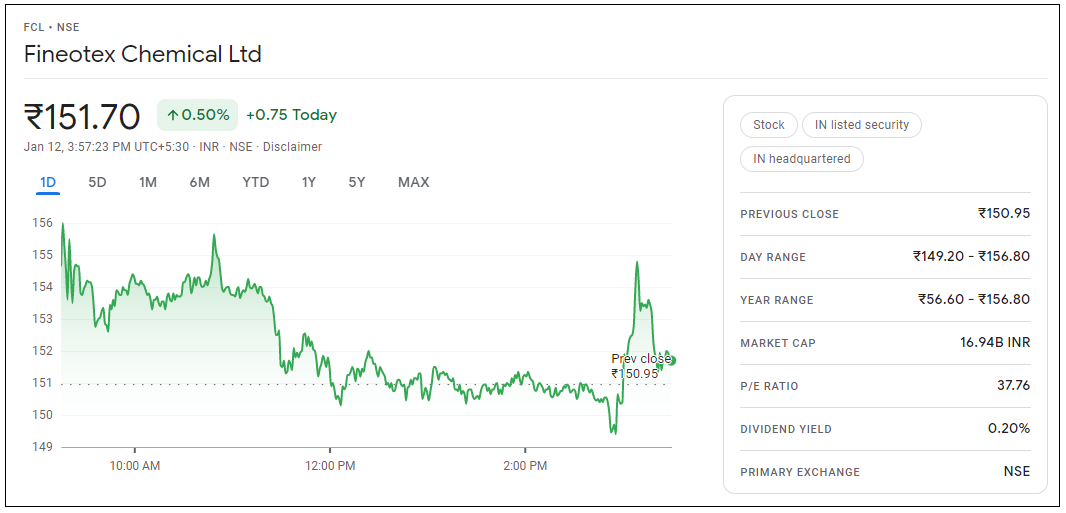The width and height of the screenshot is (1066, 513).
Task: Click the Prev close ₹150.95 chart label
Action: 640,366
